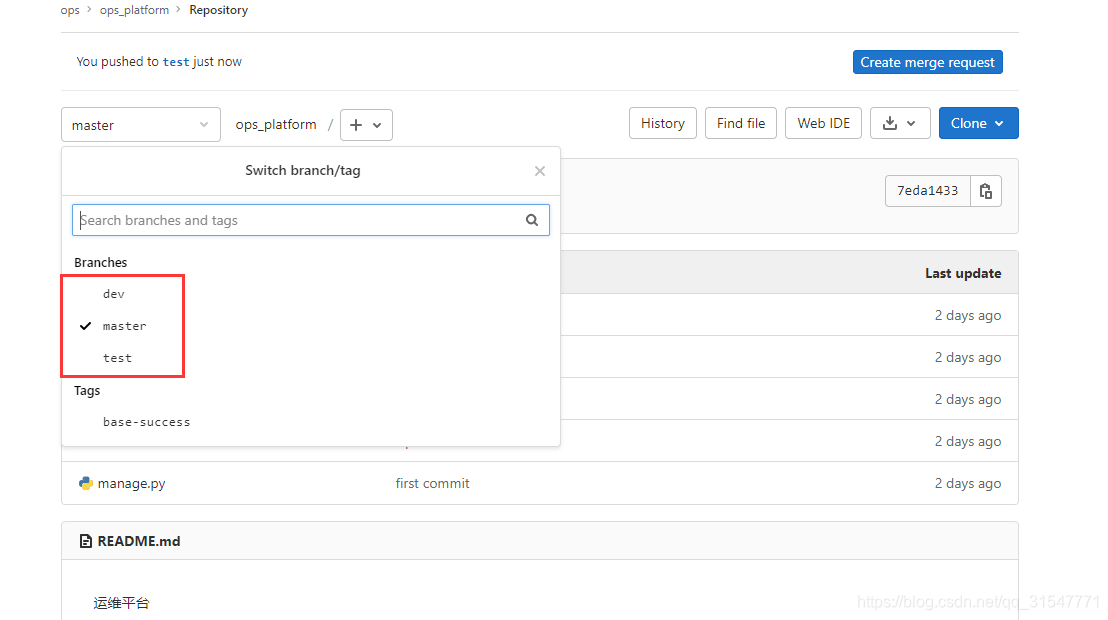Viewport: 1108px width, 620px height.
Task: Open the download source code dropdown
Action: 900,123
